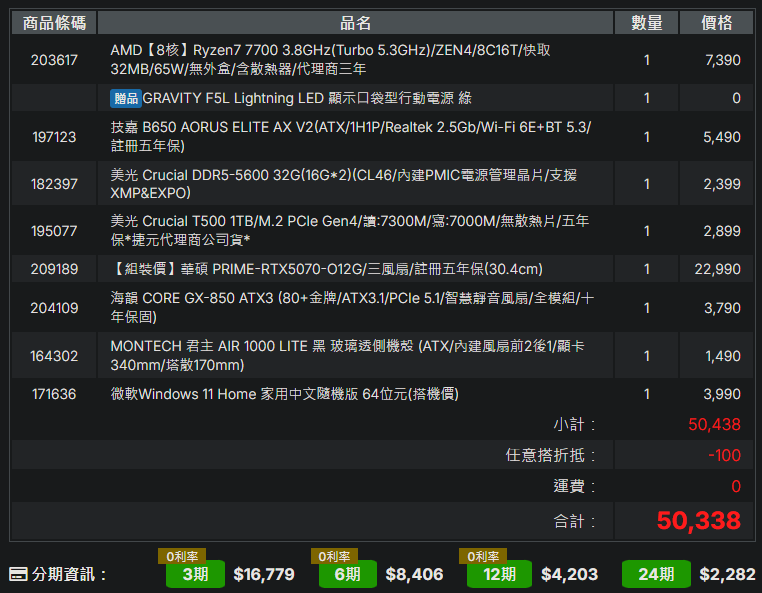
Task: Click the price 22,990
Action: point(717,269)
